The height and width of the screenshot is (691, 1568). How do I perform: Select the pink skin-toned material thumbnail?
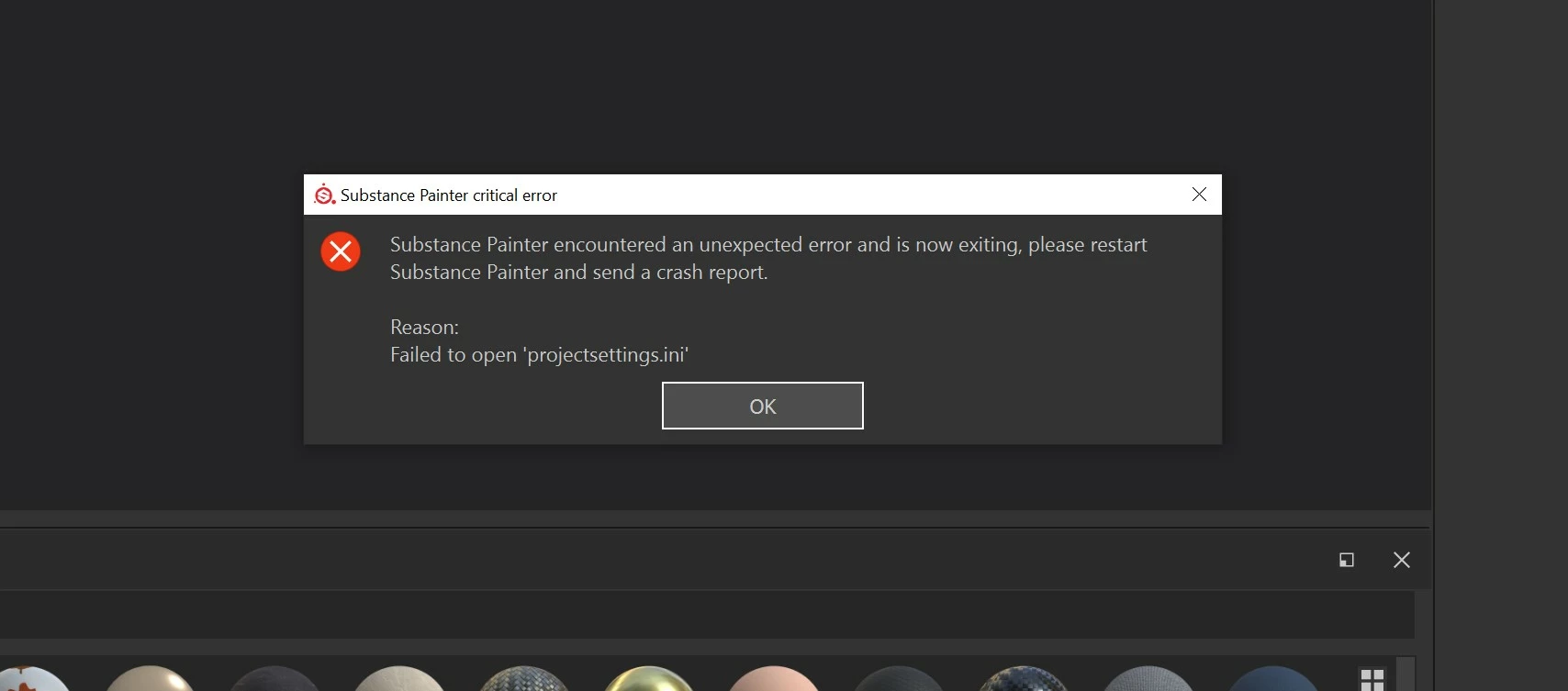point(773,679)
